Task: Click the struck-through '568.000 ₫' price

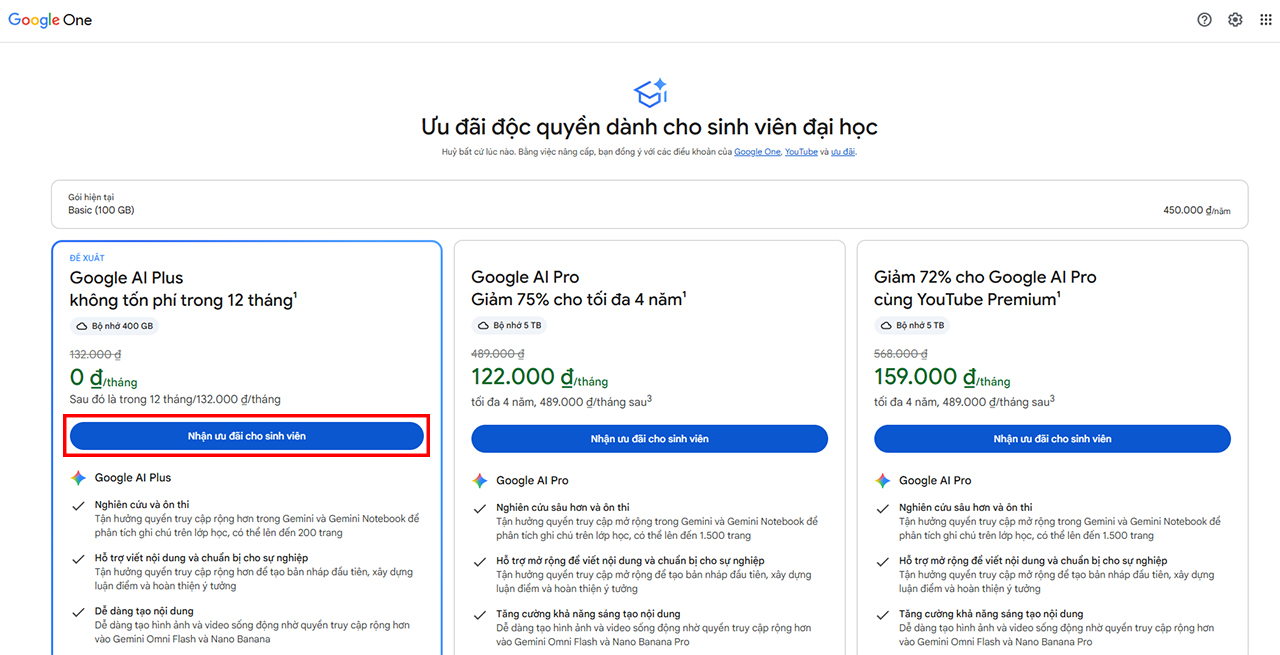Action: pos(900,354)
